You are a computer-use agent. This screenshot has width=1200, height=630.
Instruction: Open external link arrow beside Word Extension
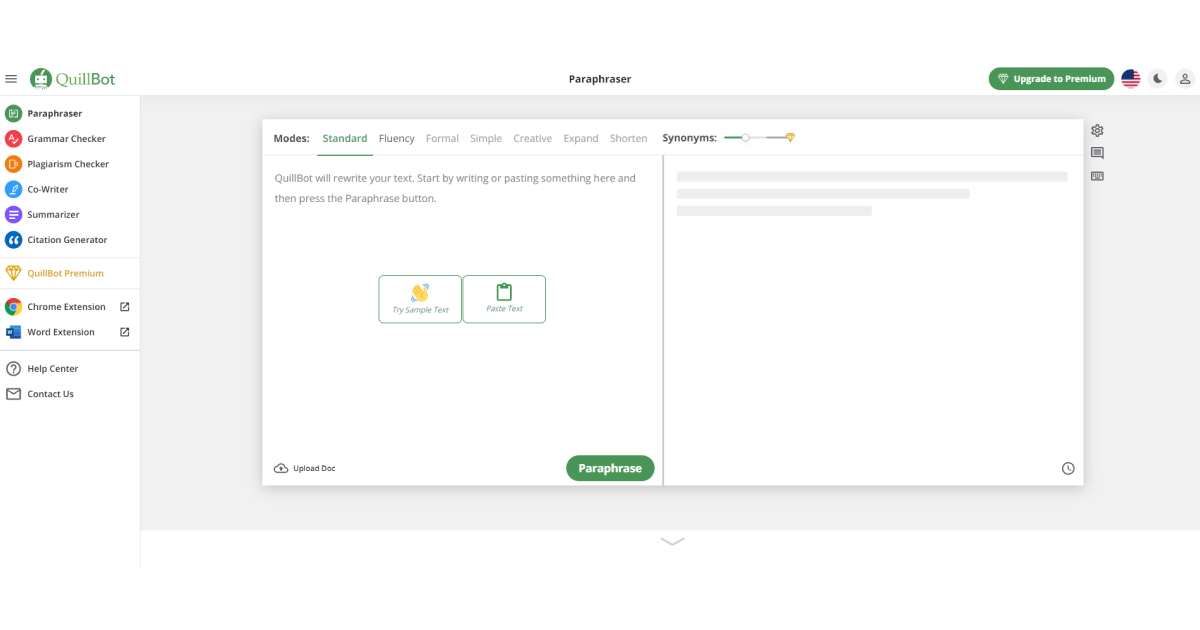(x=125, y=332)
